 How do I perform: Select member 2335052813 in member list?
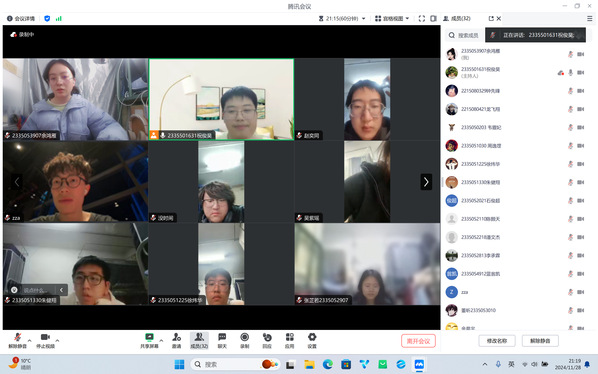tap(516, 255)
